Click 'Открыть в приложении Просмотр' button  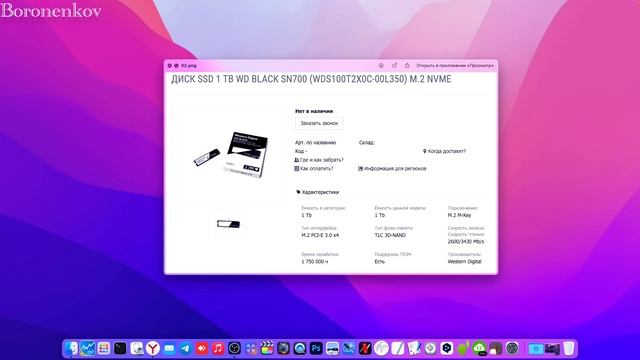point(455,65)
